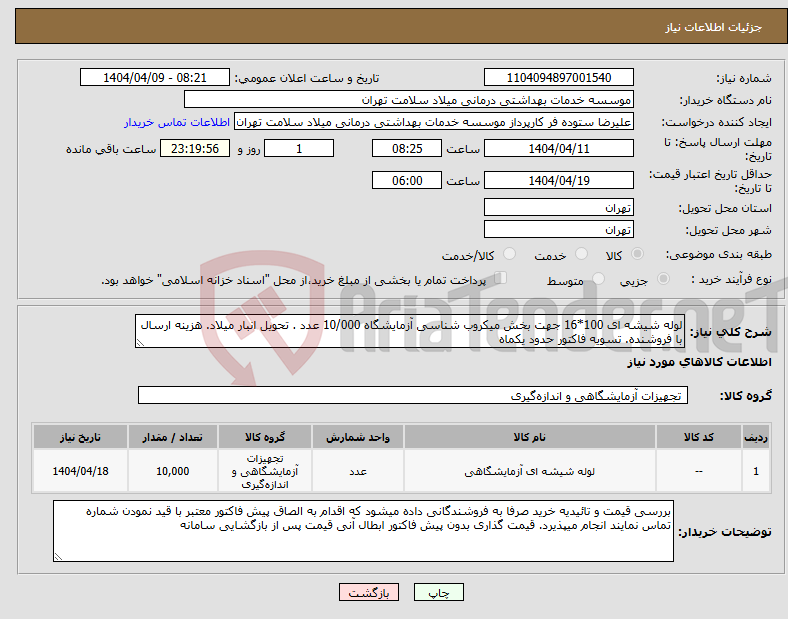788x619 pixels.
Task: Click the جزئیات اطلاعات نیاز header title
Action: tap(714, 27)
